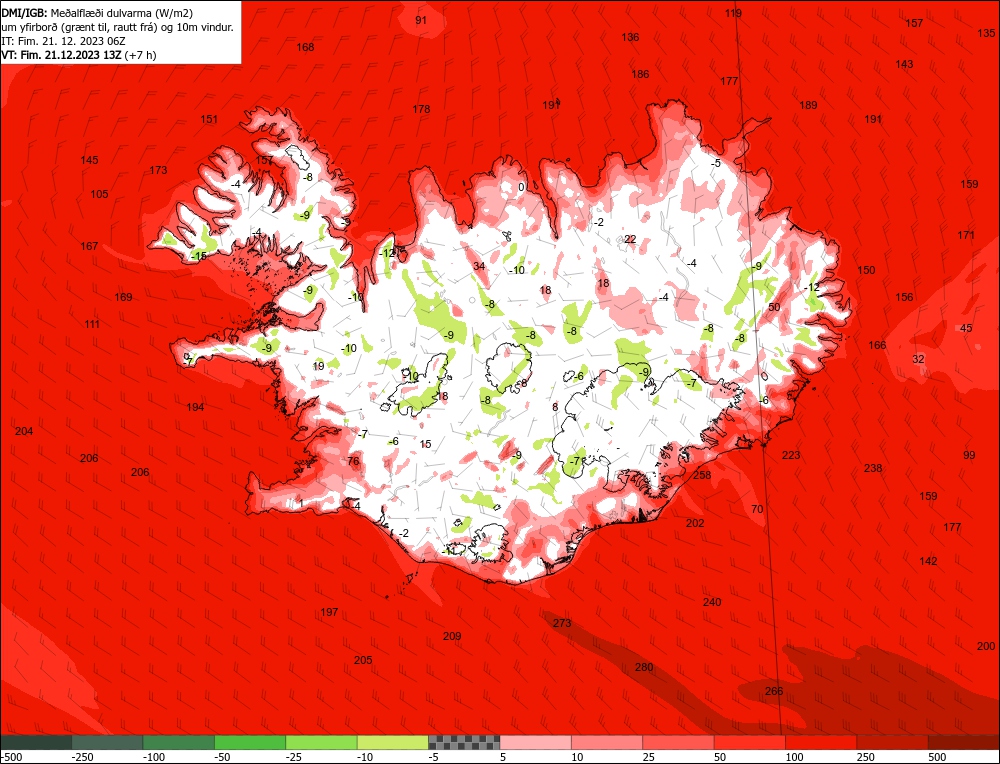The image size is (1000, 764).
Task: Click the coastal value 258
Action: pyautogui.click(x=702, y=475)
